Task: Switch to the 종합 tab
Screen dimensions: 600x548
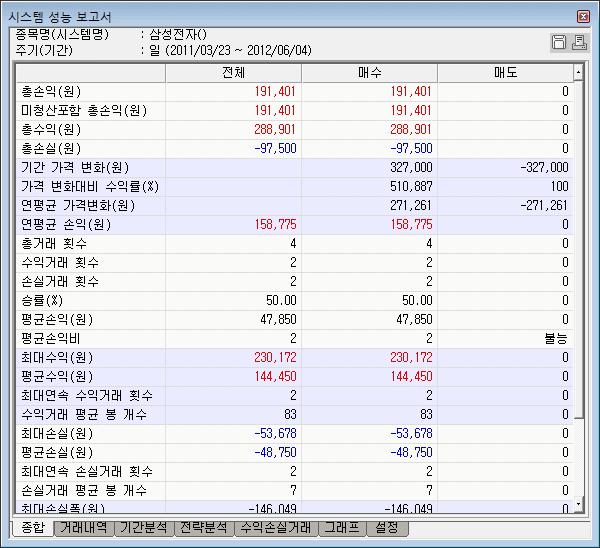Action: (32, 528)
